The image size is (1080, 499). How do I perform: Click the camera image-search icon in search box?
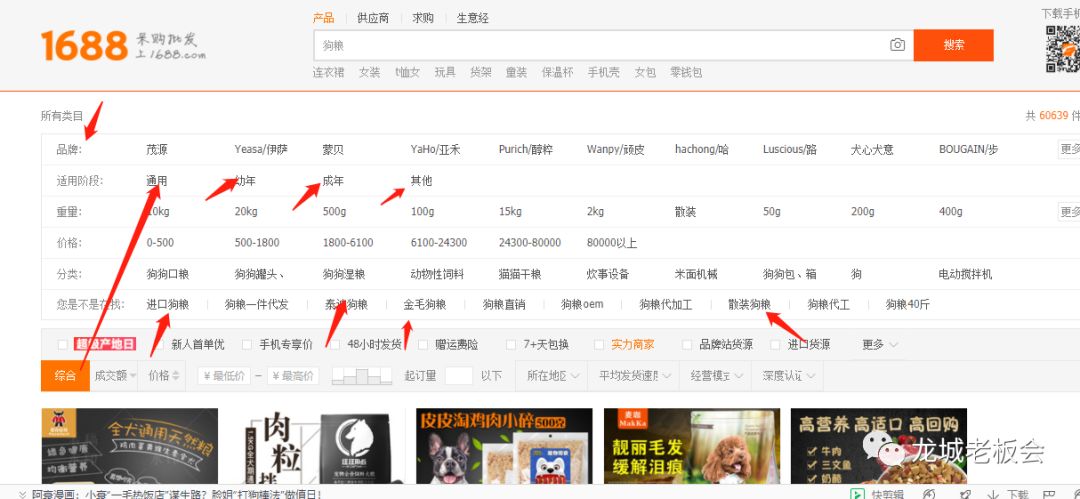click(x=897, y=45)
